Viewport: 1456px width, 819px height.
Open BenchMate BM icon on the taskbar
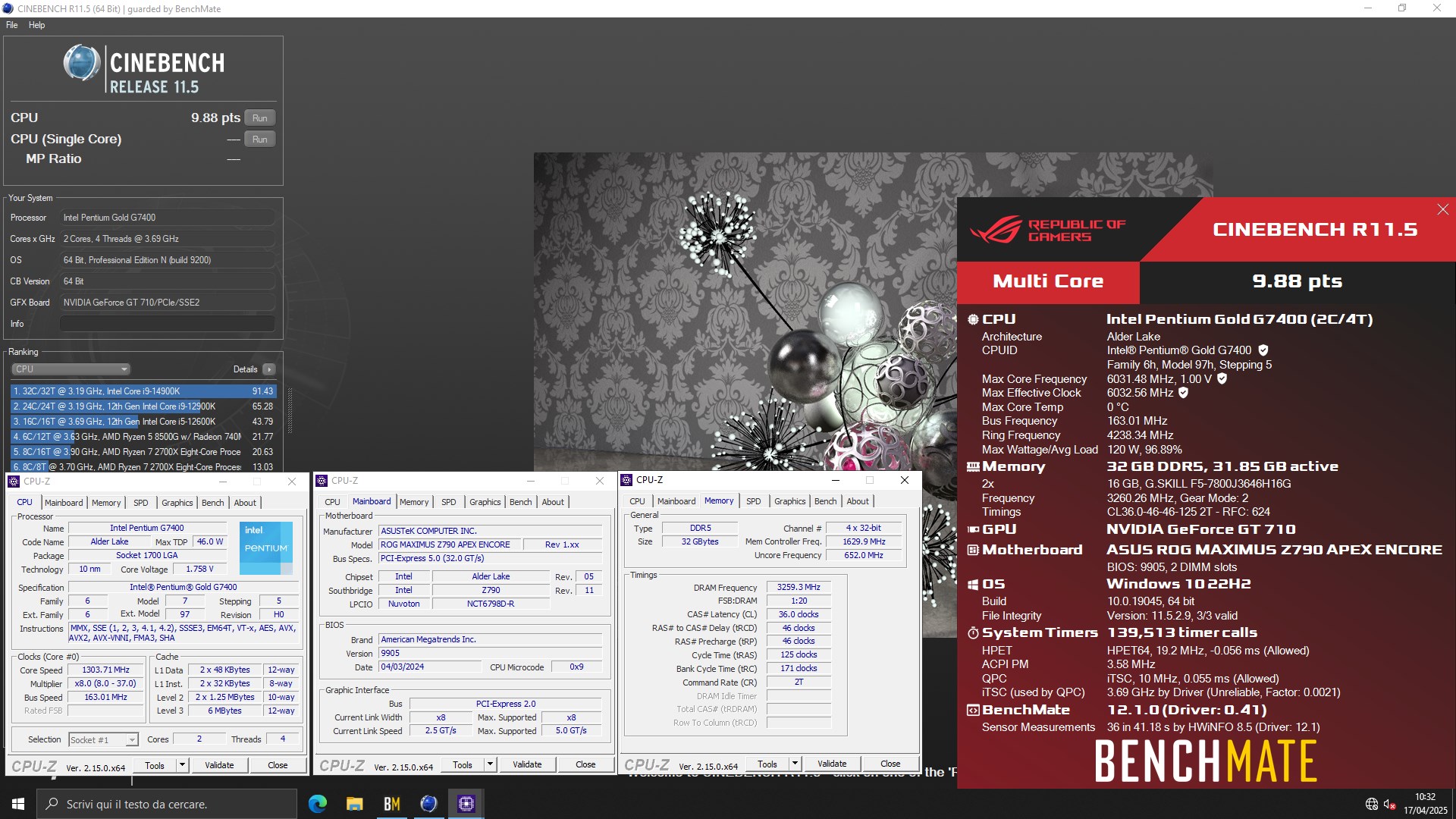click(391, 804)
